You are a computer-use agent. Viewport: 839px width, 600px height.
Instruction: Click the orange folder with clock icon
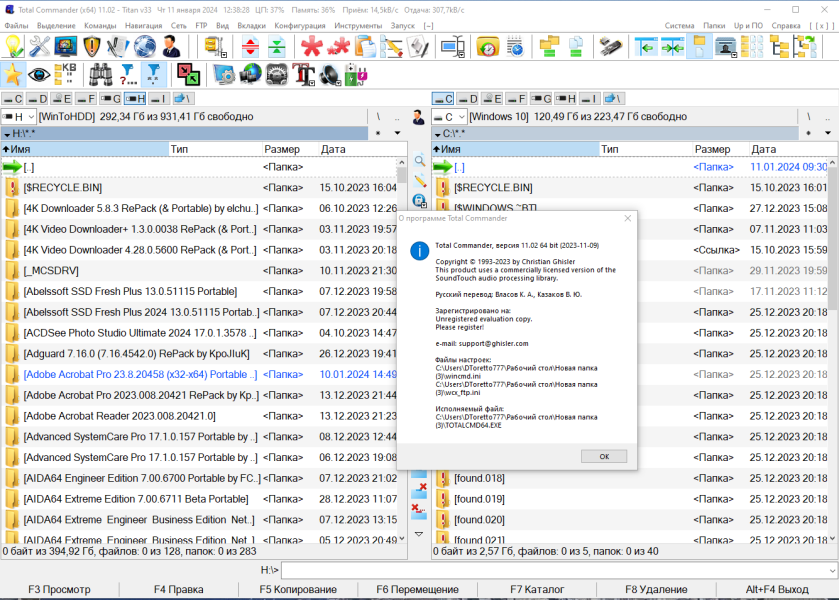pyautogui.click(x=487, y=47)
